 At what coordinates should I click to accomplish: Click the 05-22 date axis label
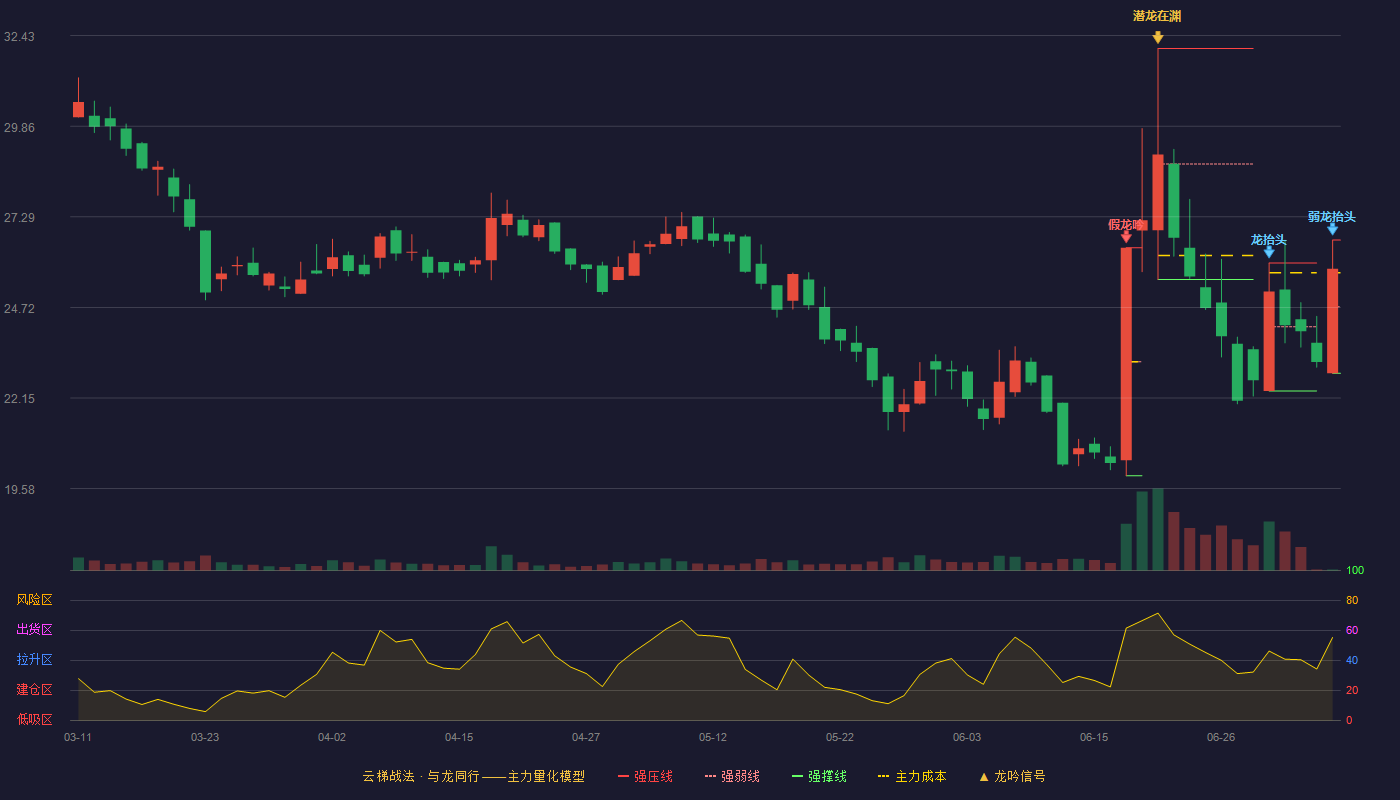(x=840, y=737)
